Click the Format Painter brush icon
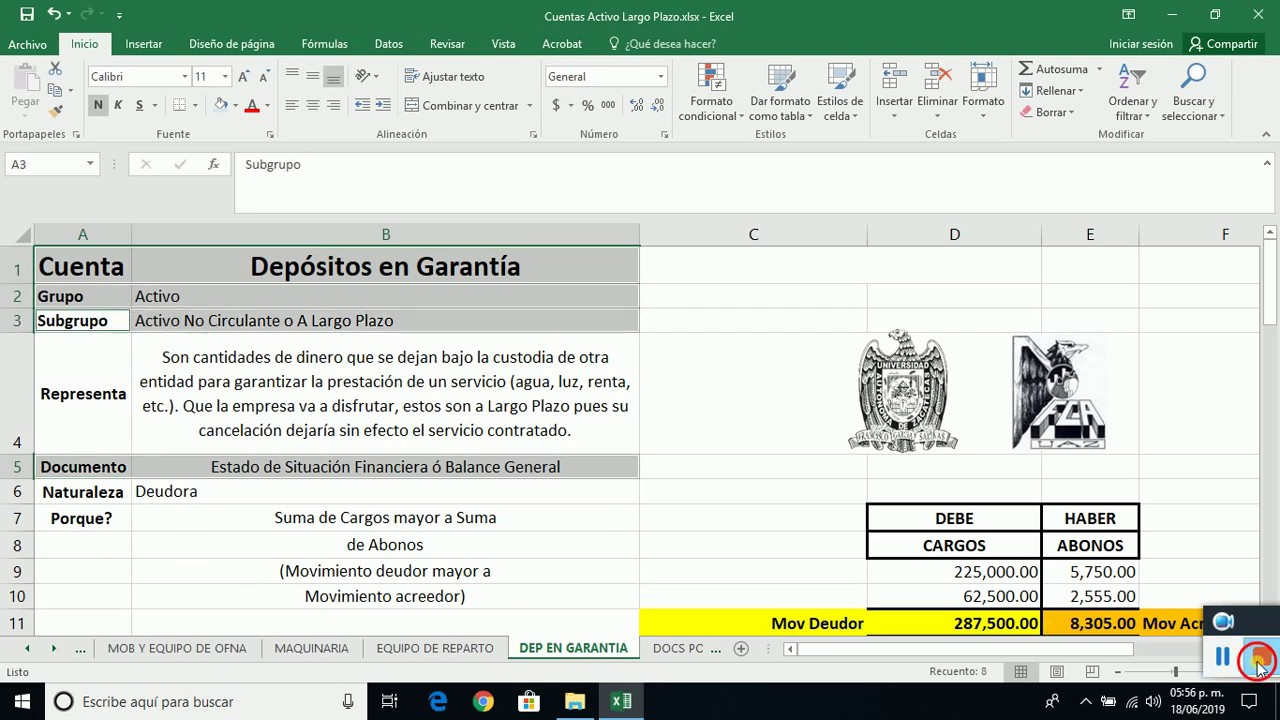 tap(55, 111)
